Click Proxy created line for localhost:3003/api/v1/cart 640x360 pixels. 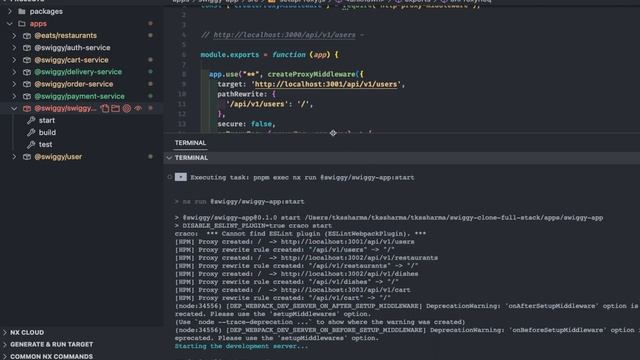292,290
